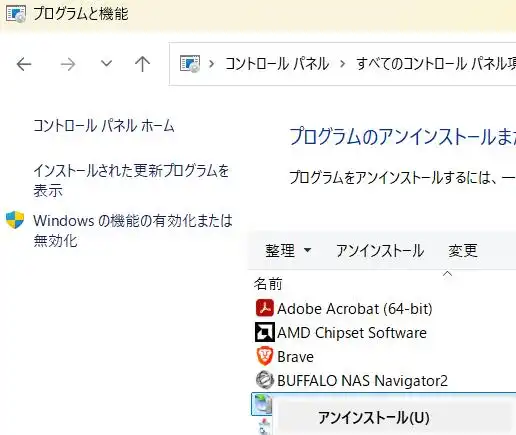The height and width of the screenshot is (435, 516).
Task: Click the プログラムと機能 title bar icon
Action: [16, 14]
